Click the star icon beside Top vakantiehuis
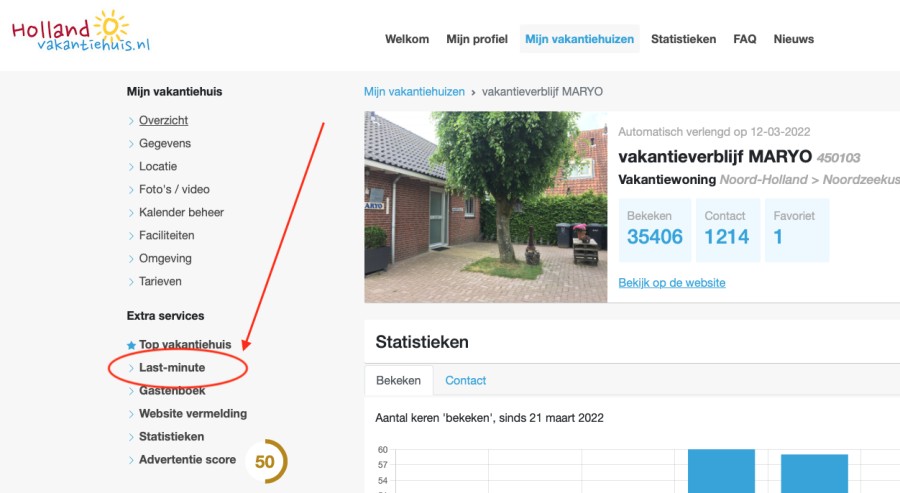This screenshot has height=493, width=900. [x=131, y=345]
